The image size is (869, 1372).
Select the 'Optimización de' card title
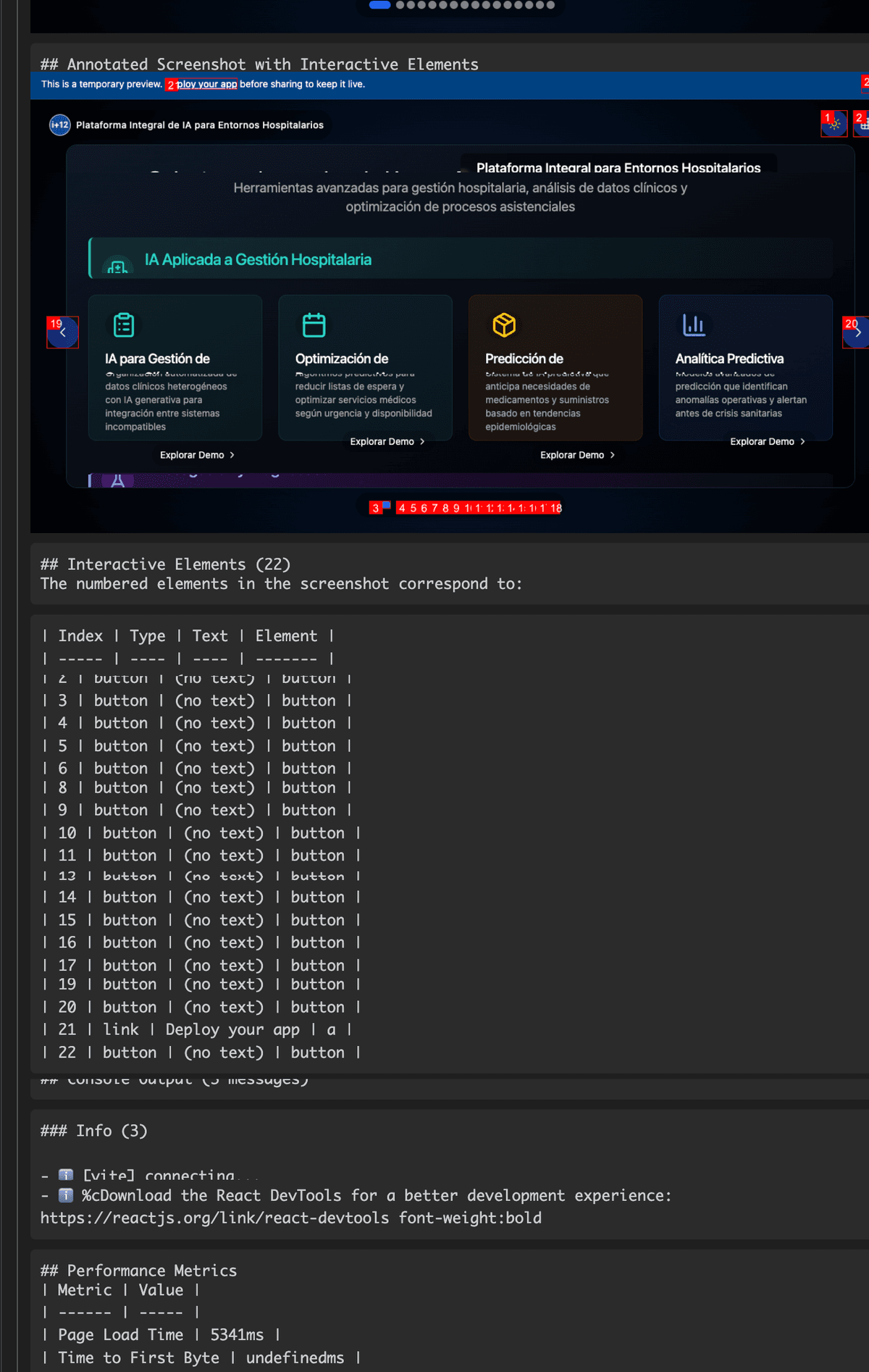click(342, 359)
